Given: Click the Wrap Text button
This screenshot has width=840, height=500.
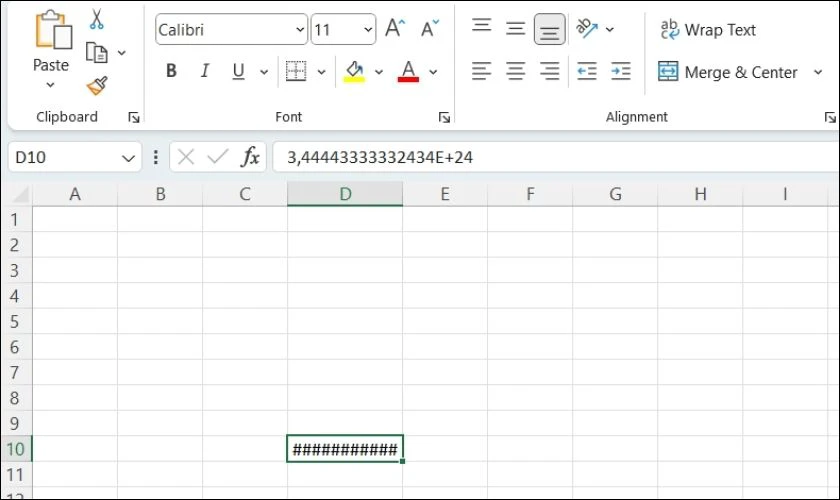Looking at the screenshot, I should coord(708,29).
